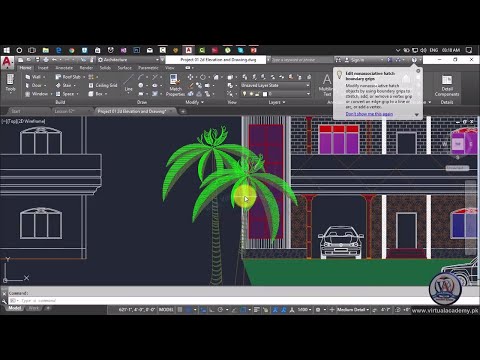Click the Save icon in quick access toolbar
Image resolution: width=480 pixels, height=360 pixels.
37,60
